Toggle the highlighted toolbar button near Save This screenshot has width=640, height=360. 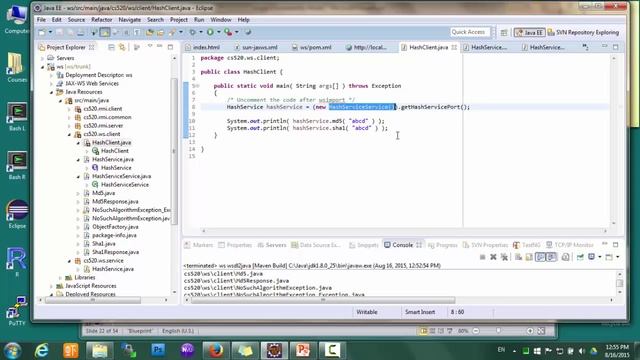pos(104,32)
